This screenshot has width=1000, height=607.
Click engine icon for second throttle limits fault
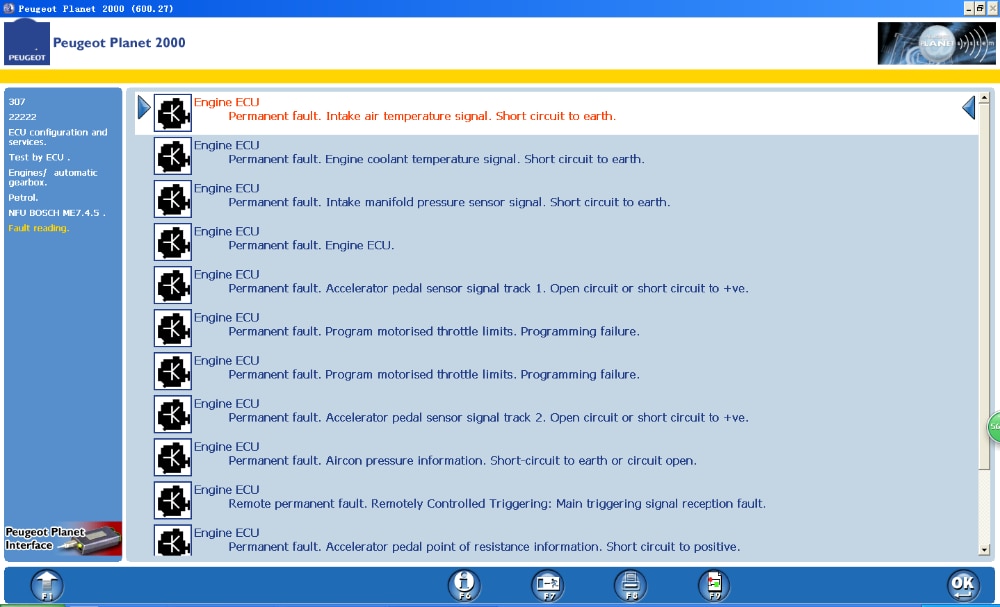tap(173, 371)
